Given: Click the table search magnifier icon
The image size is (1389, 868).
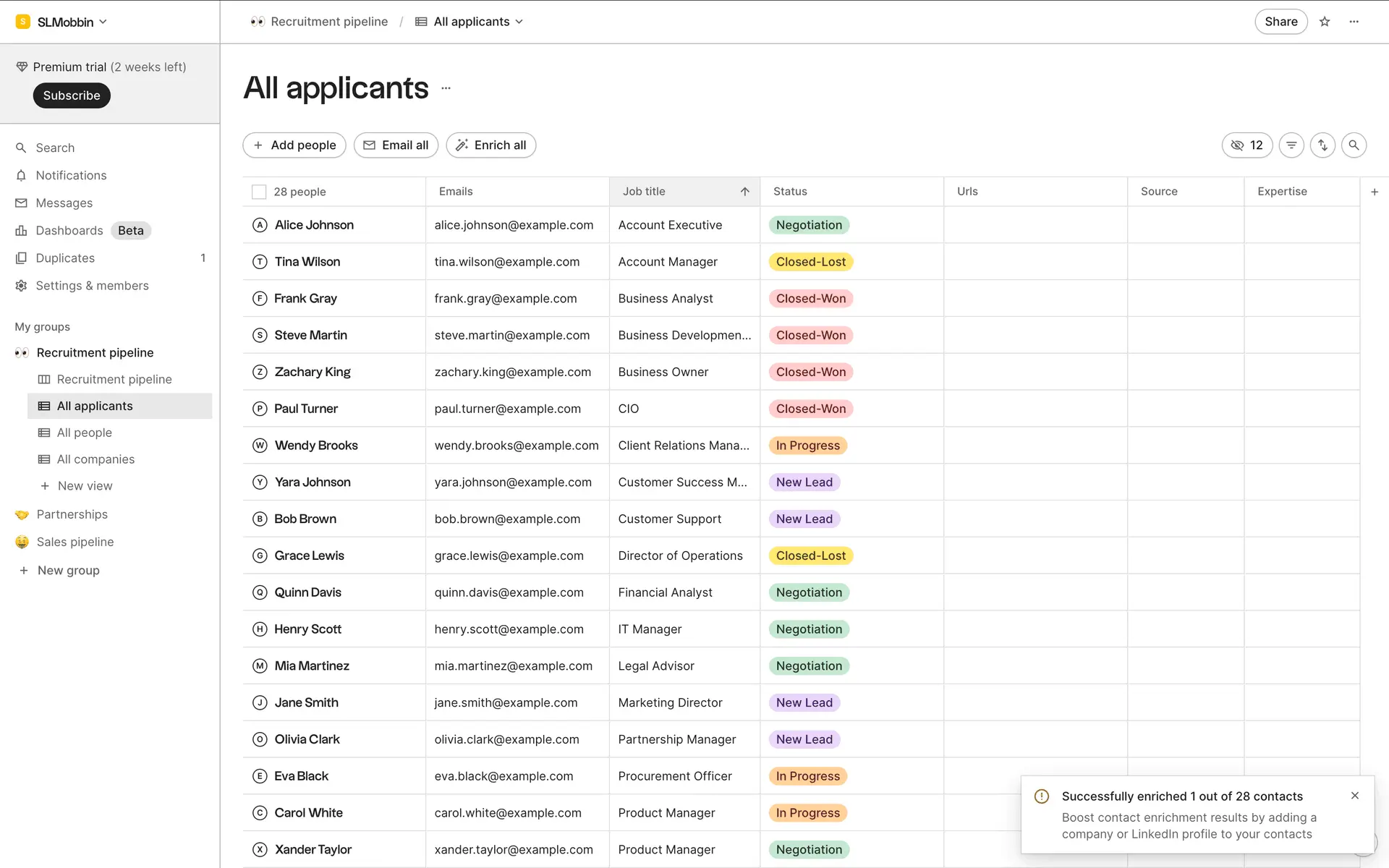Looking at the screenshot, I should (x=1354, y=145).
